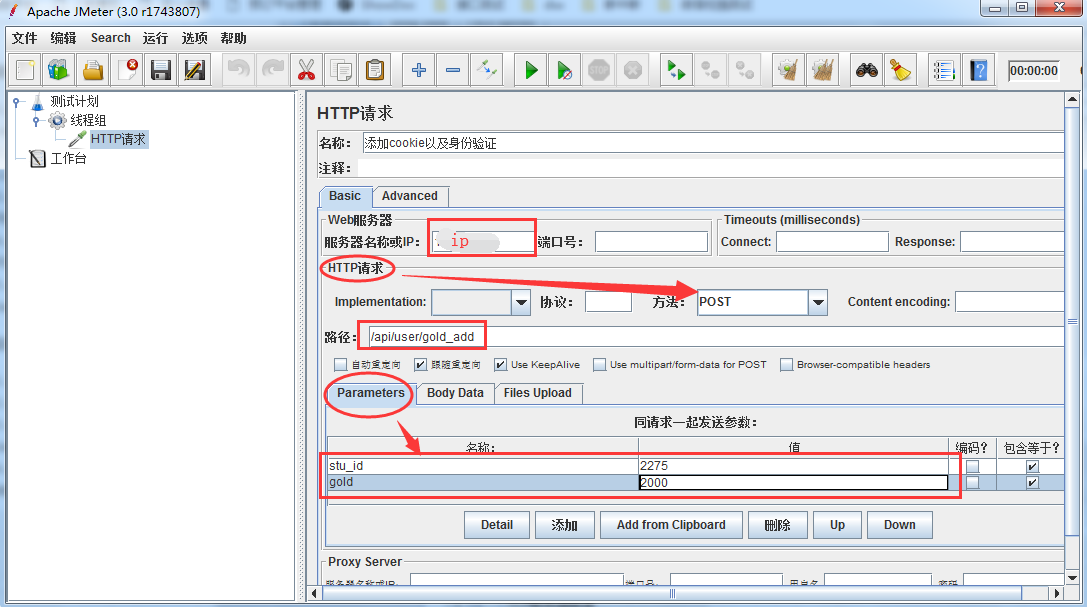1087x607 pixels.
Task: Click the 删除 button
Action: coord(778,525)
